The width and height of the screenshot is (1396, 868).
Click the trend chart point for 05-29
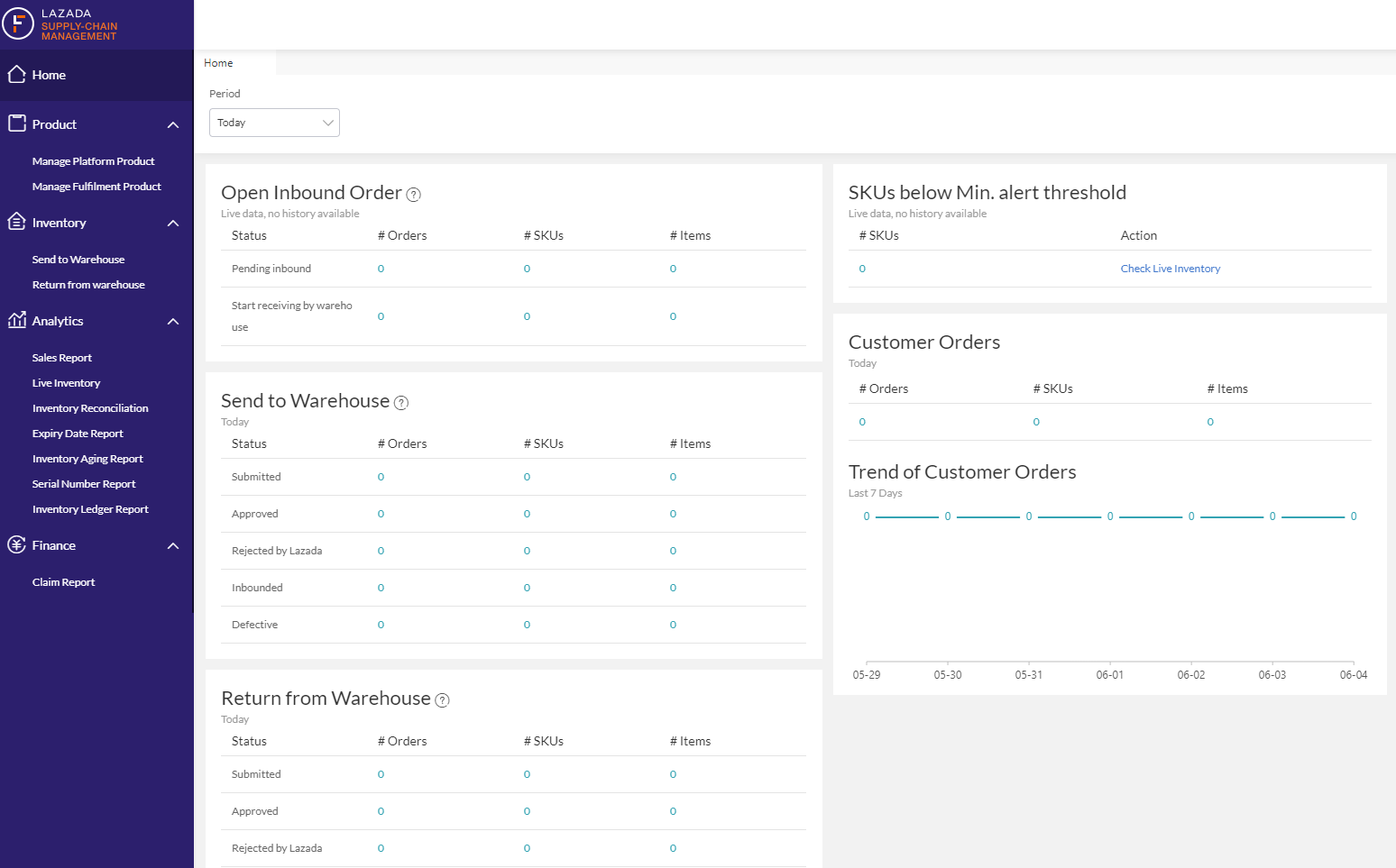(867, 516)
